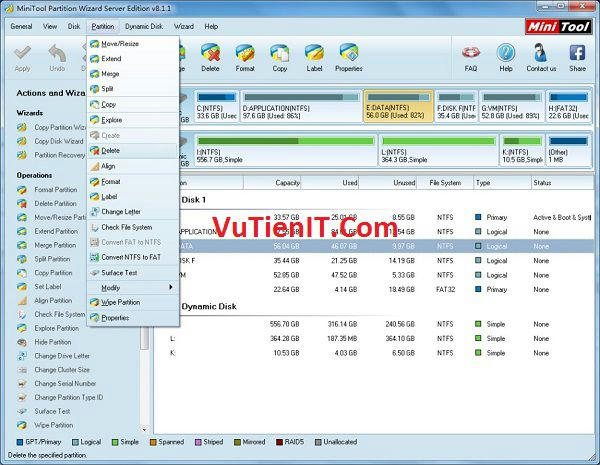The width and height of the screenshot is (600, 465).
Task: Choose Extend from Partition menu
Action: (133, 59)
